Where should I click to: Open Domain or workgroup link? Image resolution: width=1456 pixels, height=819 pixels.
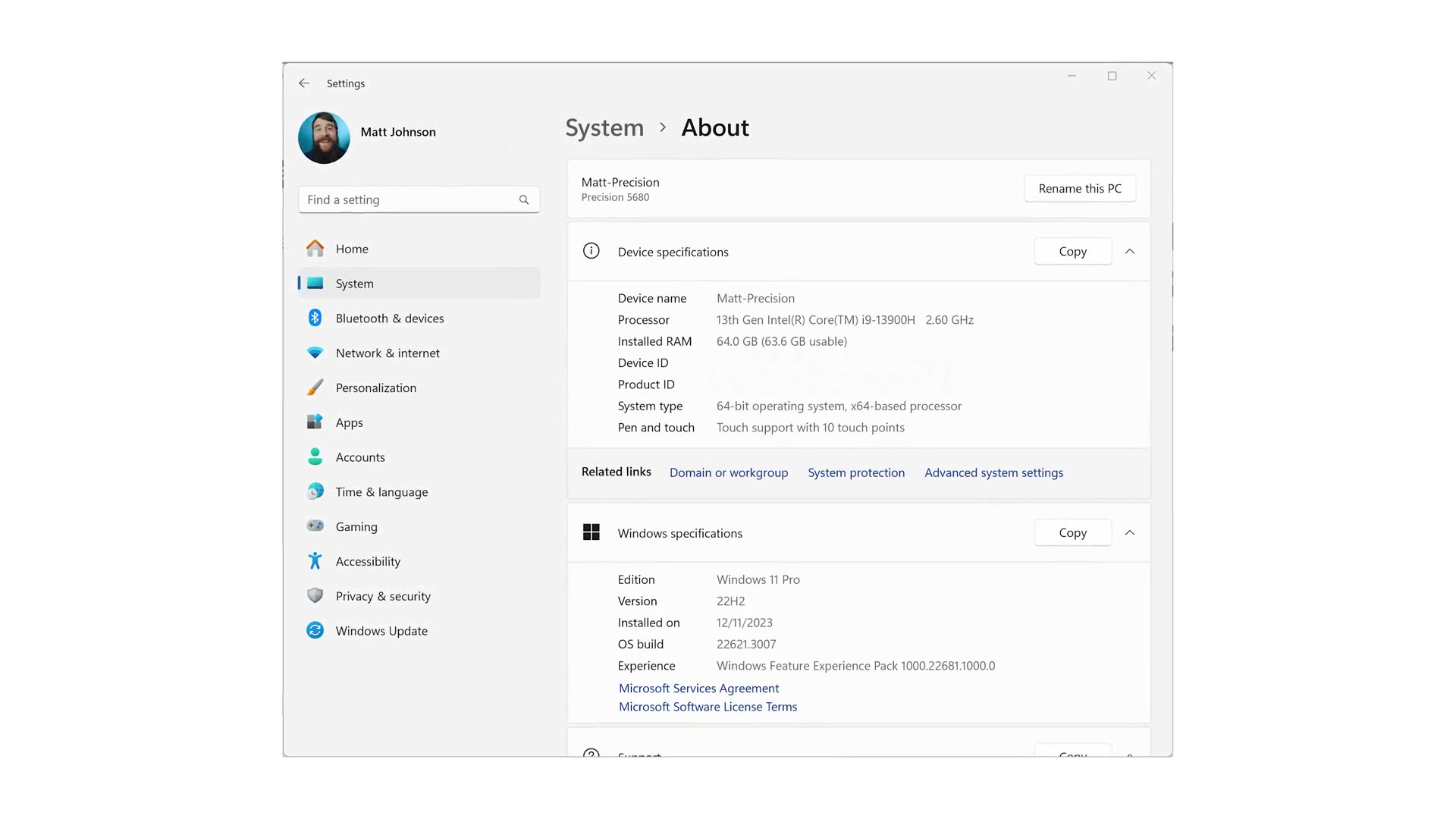coord(729,472)
